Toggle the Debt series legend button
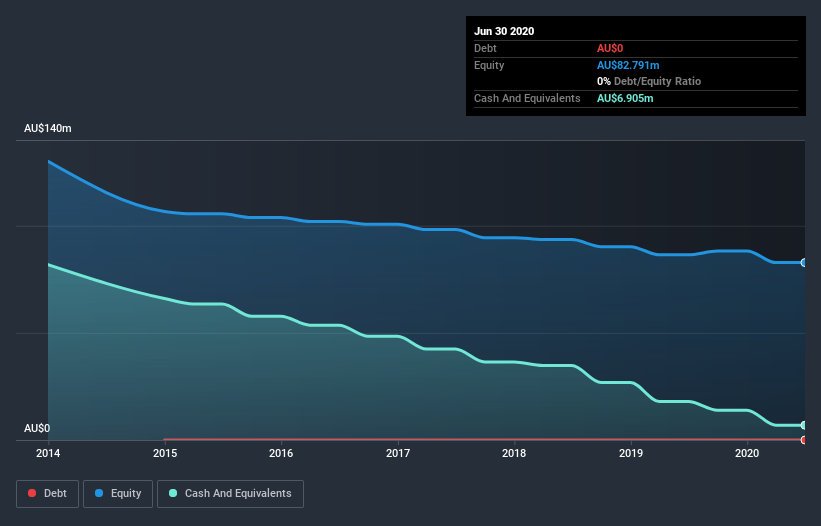This screenshot has height=526, width=821. coord(48,494)
